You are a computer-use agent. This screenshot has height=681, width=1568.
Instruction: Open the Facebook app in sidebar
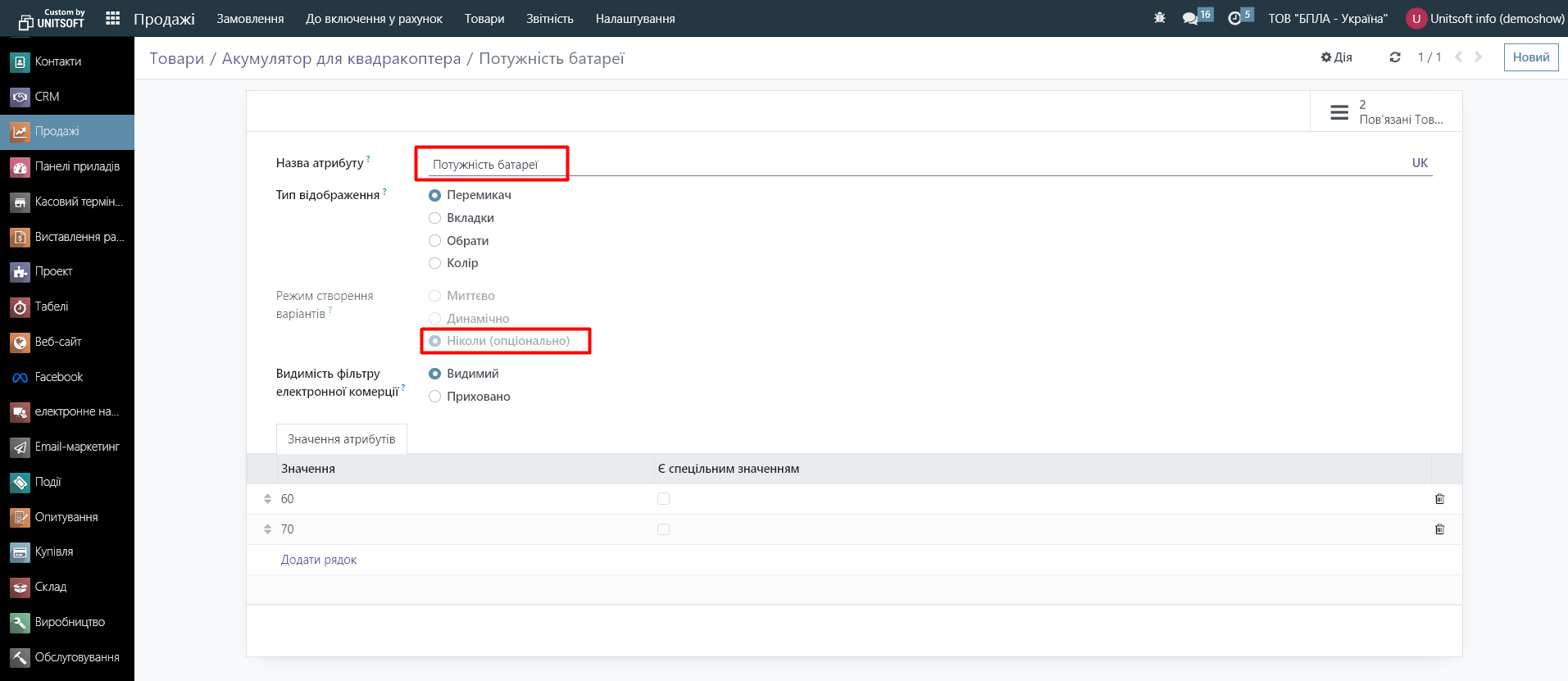(58, 377)
